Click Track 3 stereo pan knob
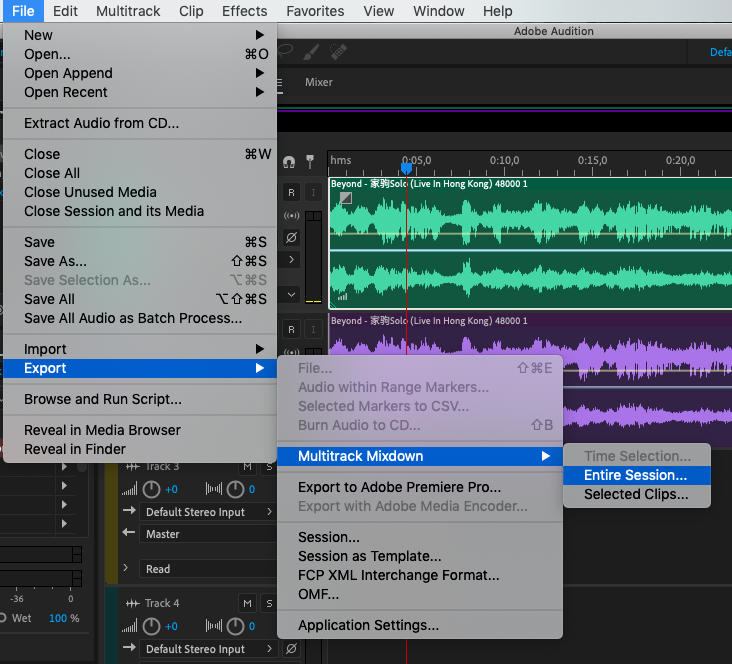The width and height of the screenshot is (732, 664). 236,489
